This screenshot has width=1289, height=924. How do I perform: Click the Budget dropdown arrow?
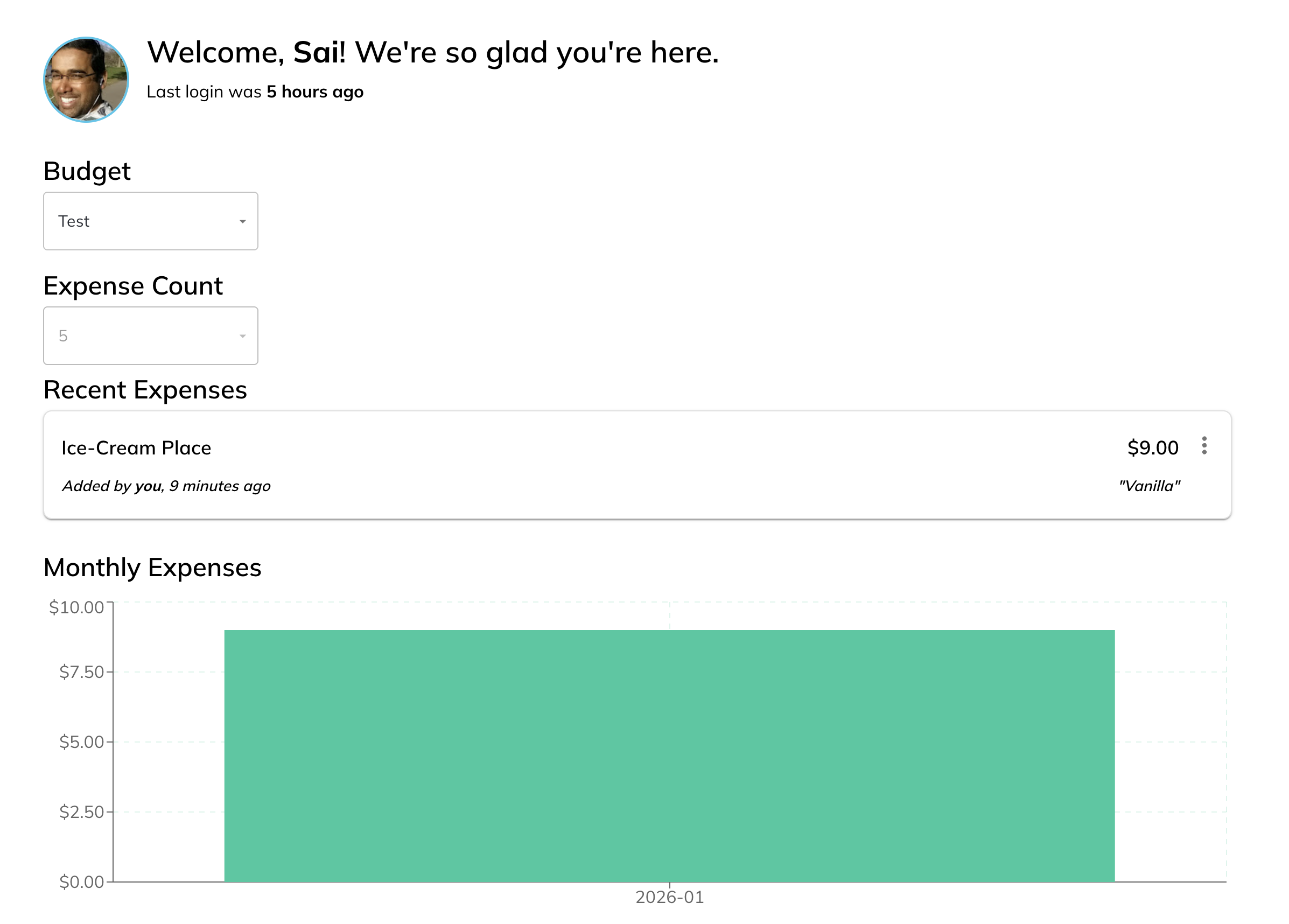coord(243,222)
